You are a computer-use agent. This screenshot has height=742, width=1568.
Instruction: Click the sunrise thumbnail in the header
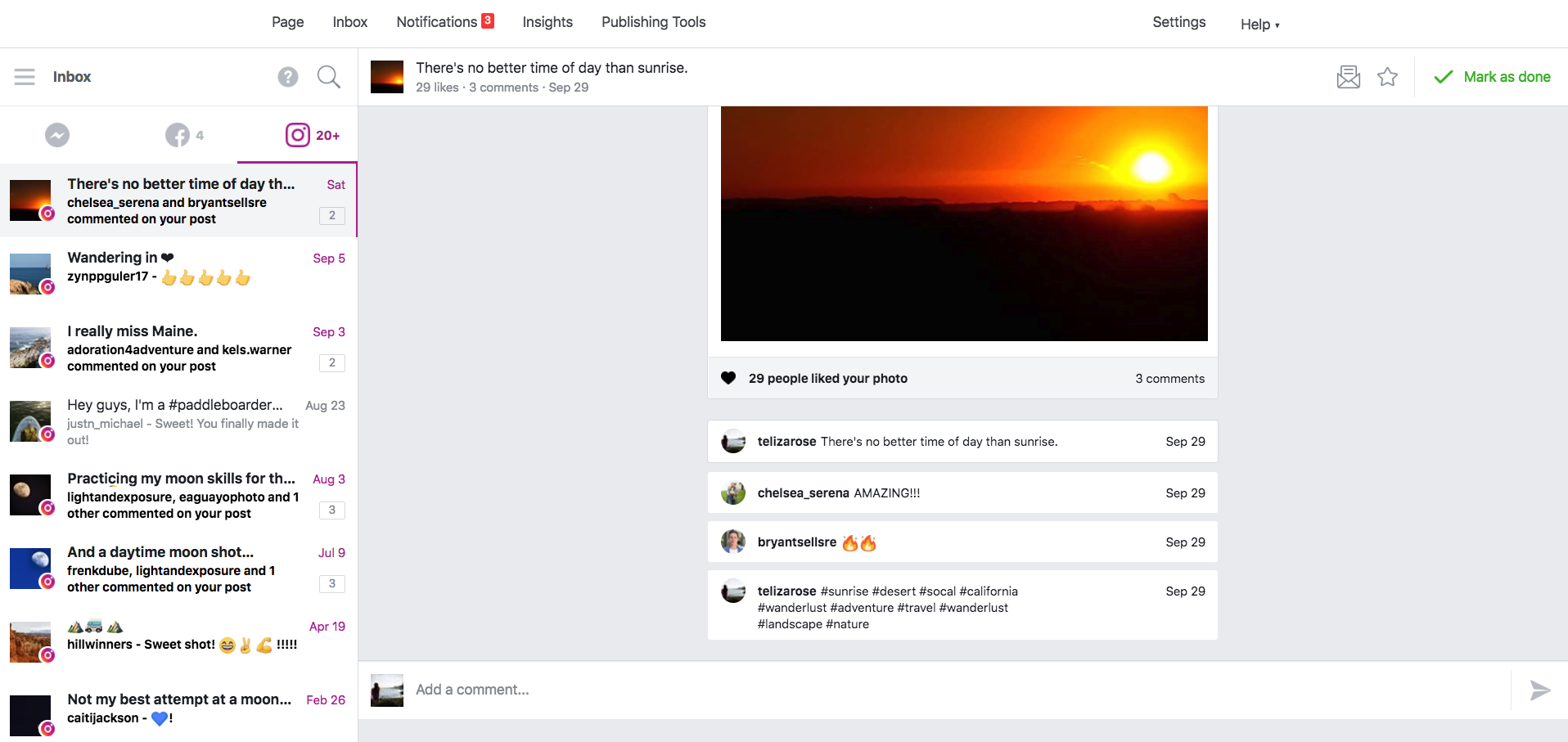click(387, 77)
